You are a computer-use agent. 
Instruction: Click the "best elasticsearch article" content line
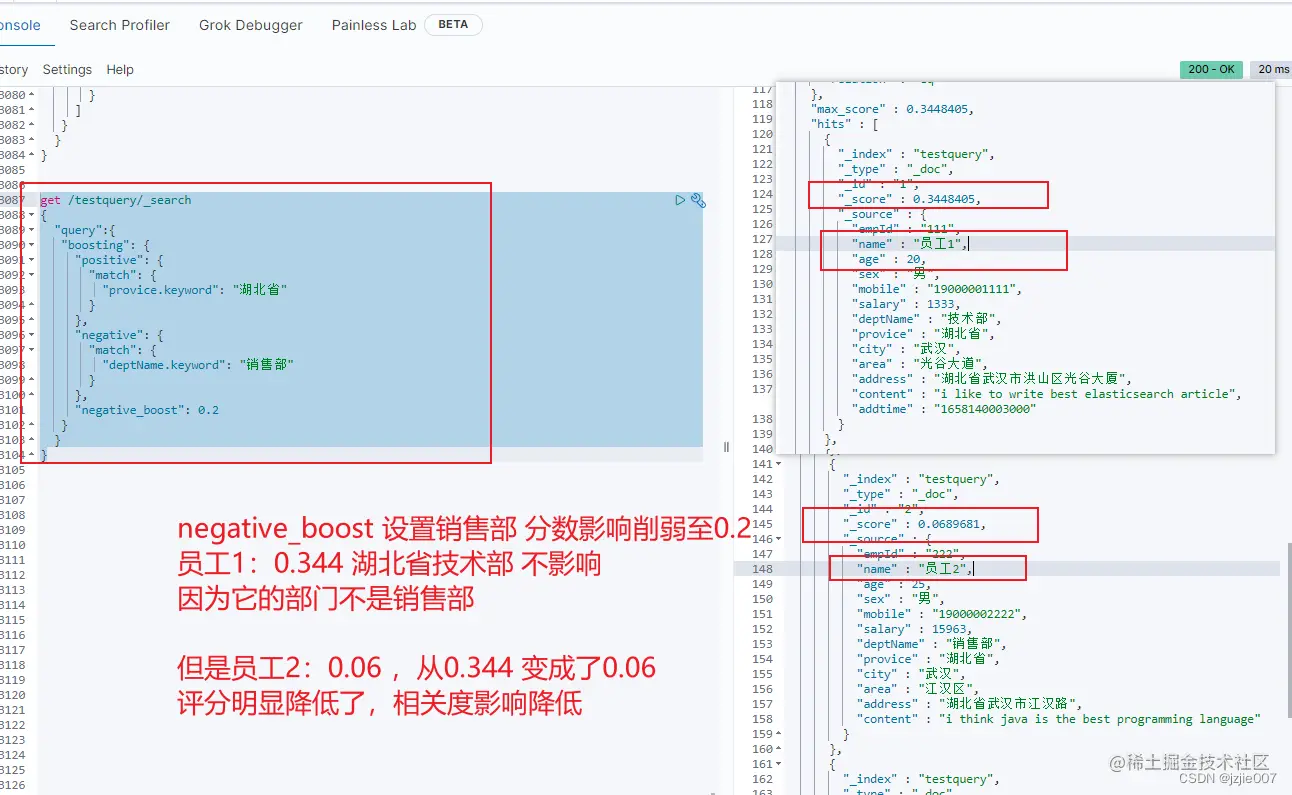1047,394
